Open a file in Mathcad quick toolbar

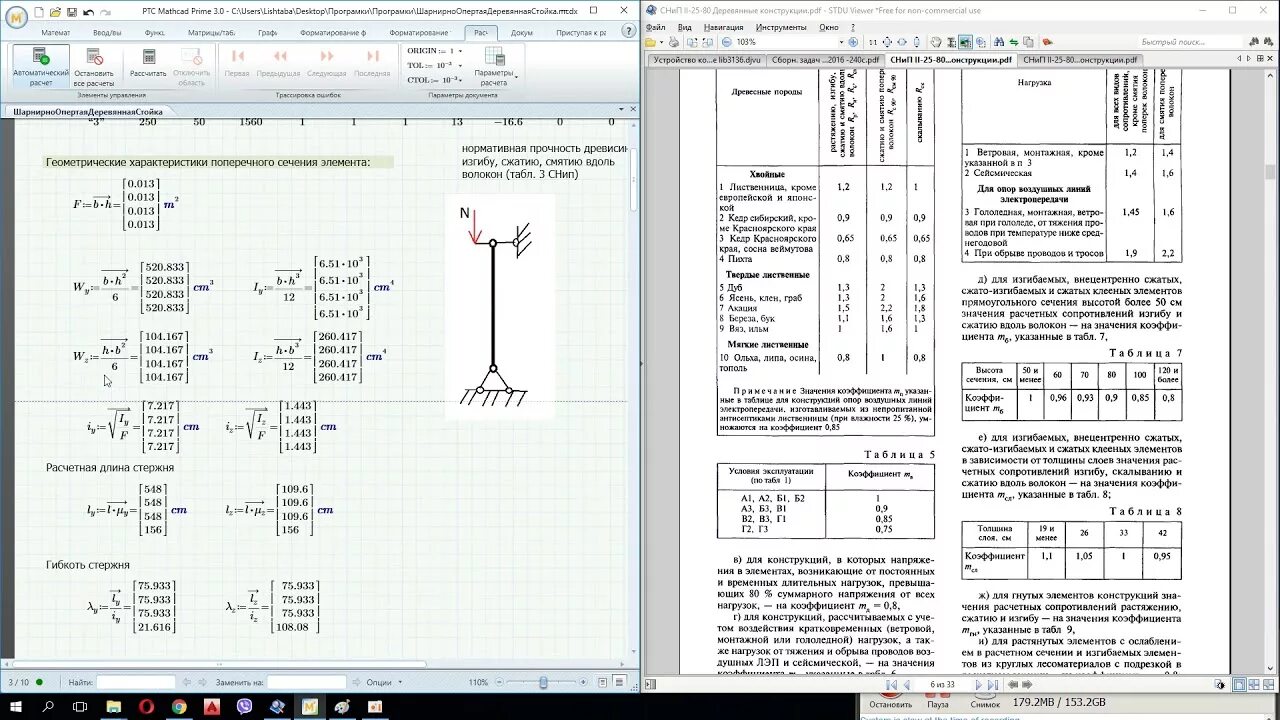(55, 11)
